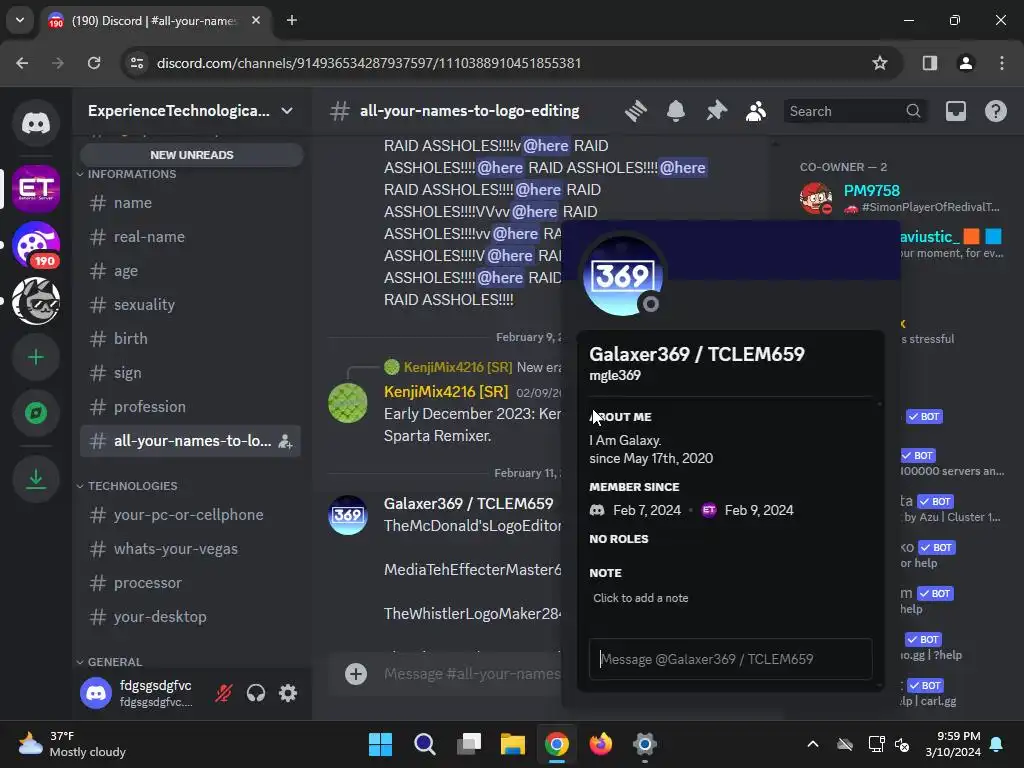The width and height of the screenshot is (1024, 768).
Task: Click the Download Apps icon
Action: [36, 479]
